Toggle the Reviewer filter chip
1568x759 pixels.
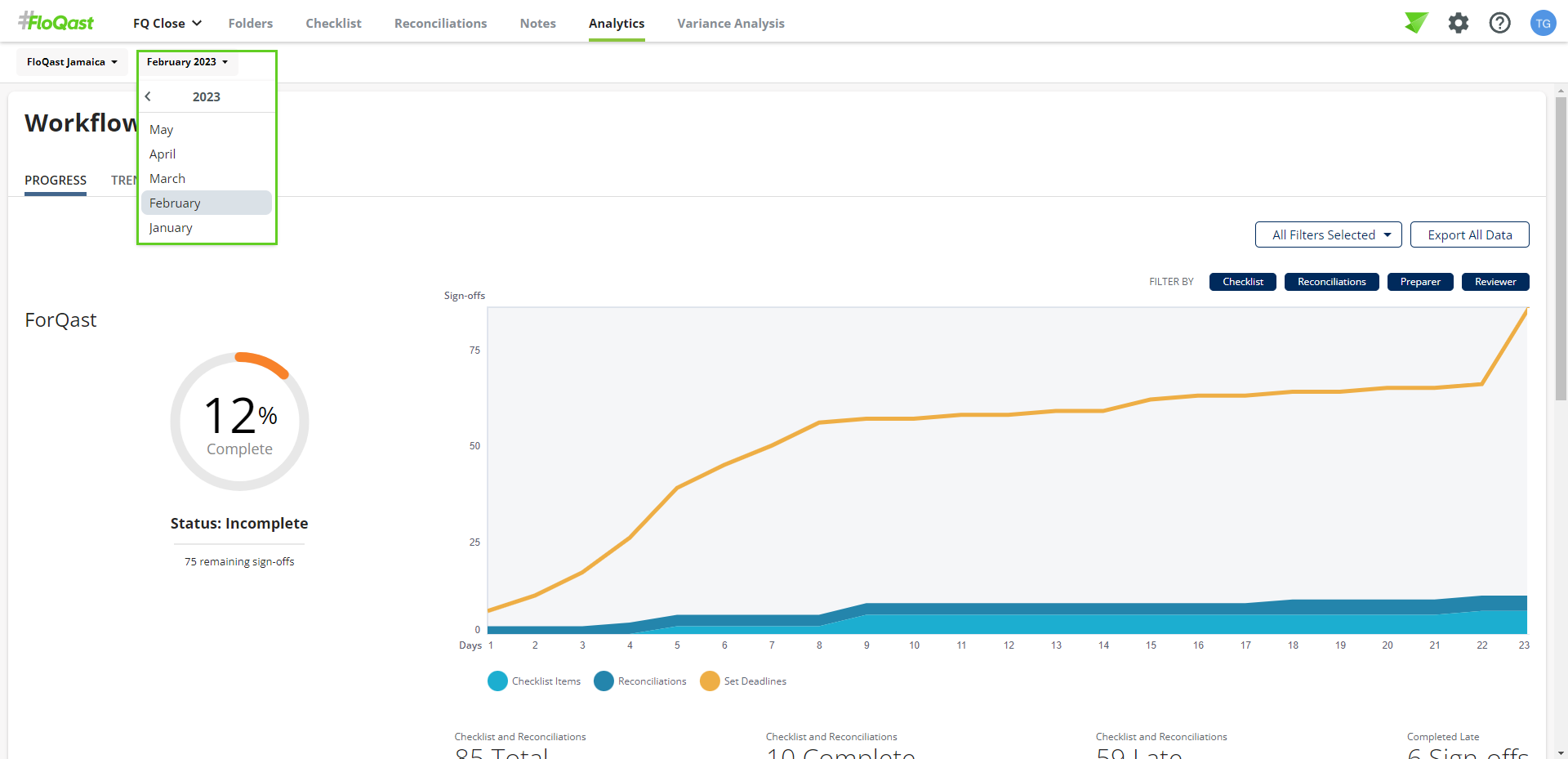[x=1495, y=282]
